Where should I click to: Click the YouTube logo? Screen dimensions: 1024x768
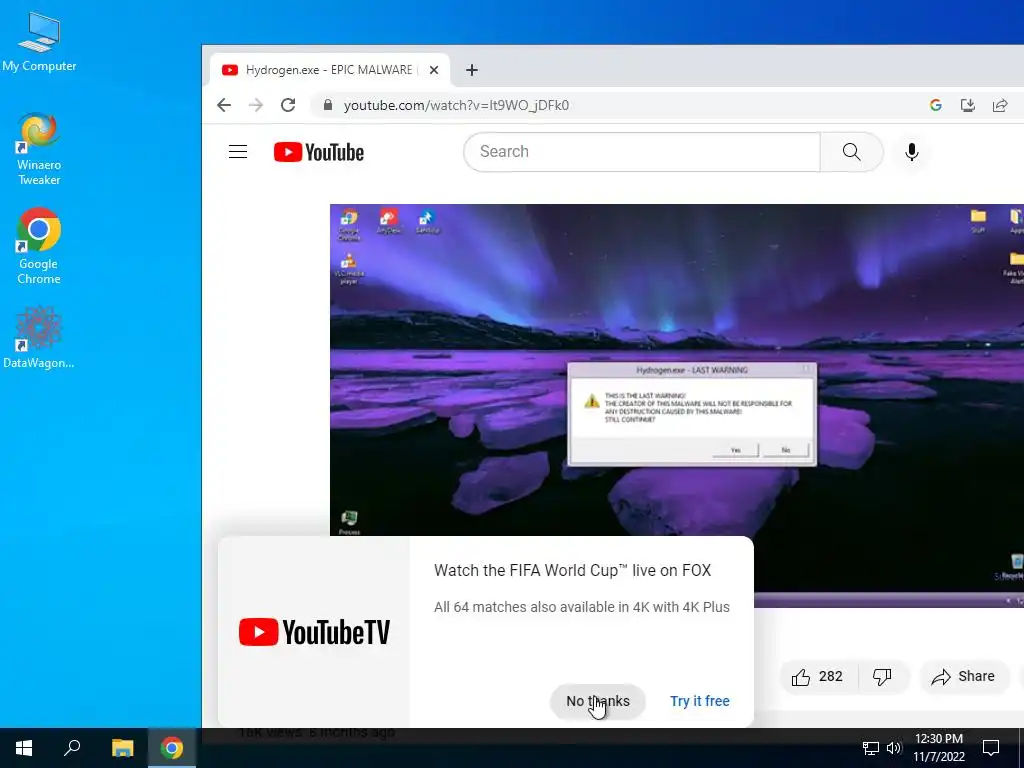pos(319,152)
